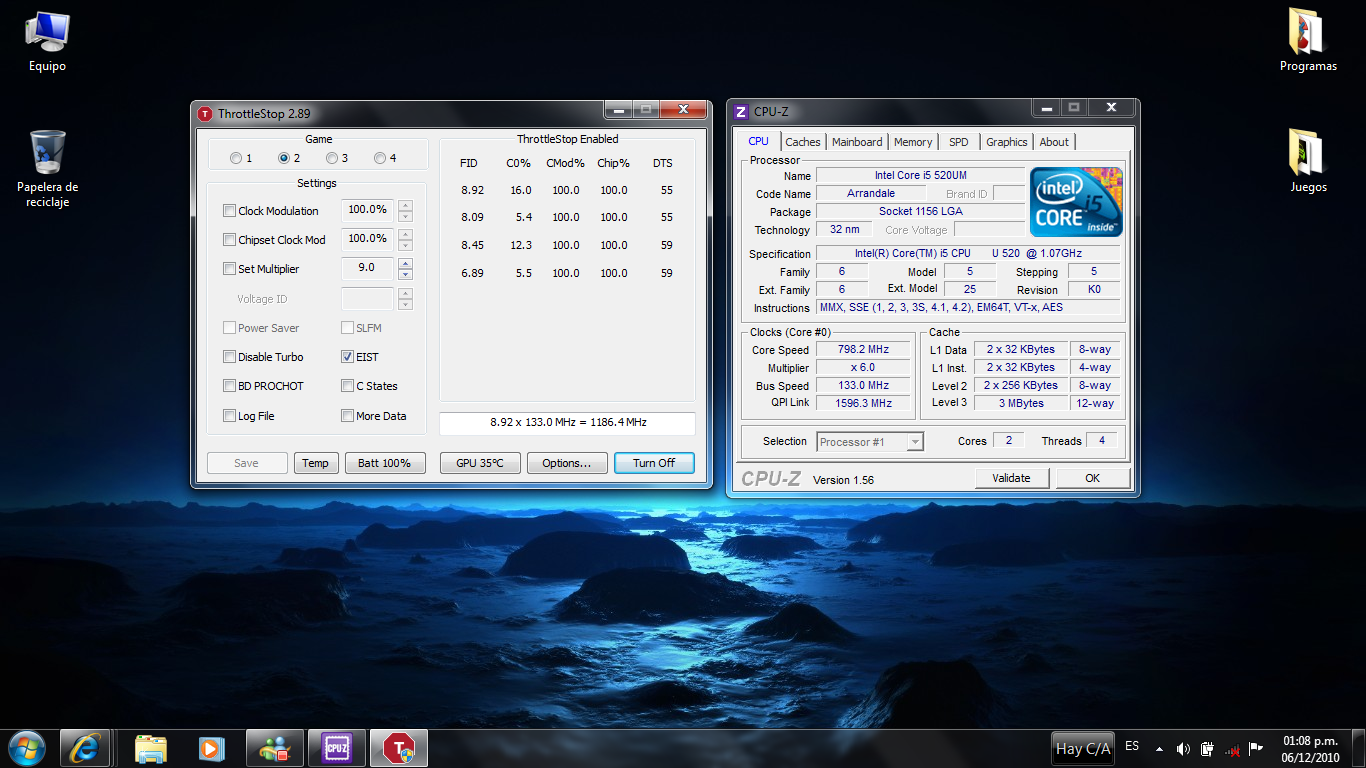Click the volume speaker tray icon

1183,748
